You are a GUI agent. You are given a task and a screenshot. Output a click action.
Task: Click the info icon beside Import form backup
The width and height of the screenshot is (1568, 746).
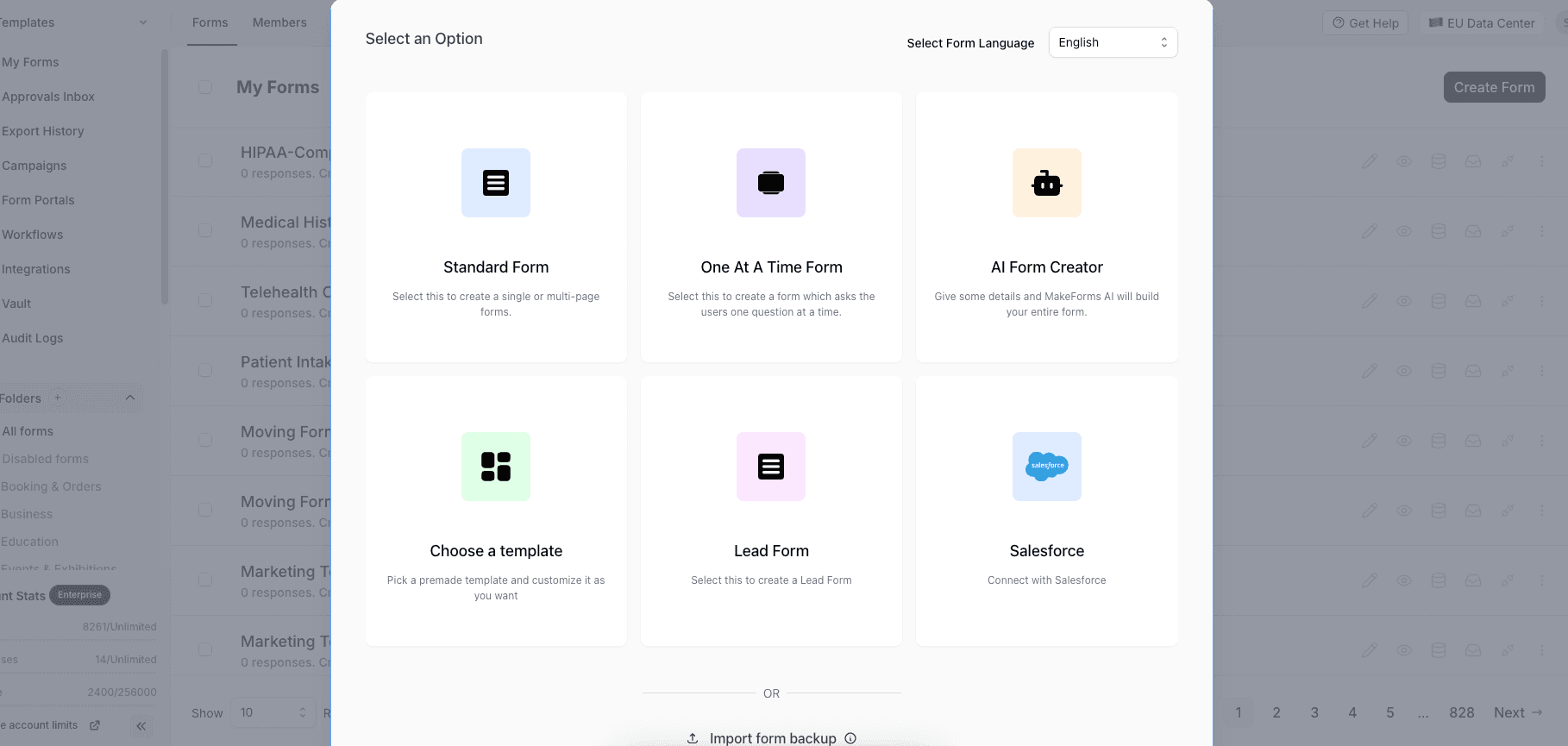850,738
